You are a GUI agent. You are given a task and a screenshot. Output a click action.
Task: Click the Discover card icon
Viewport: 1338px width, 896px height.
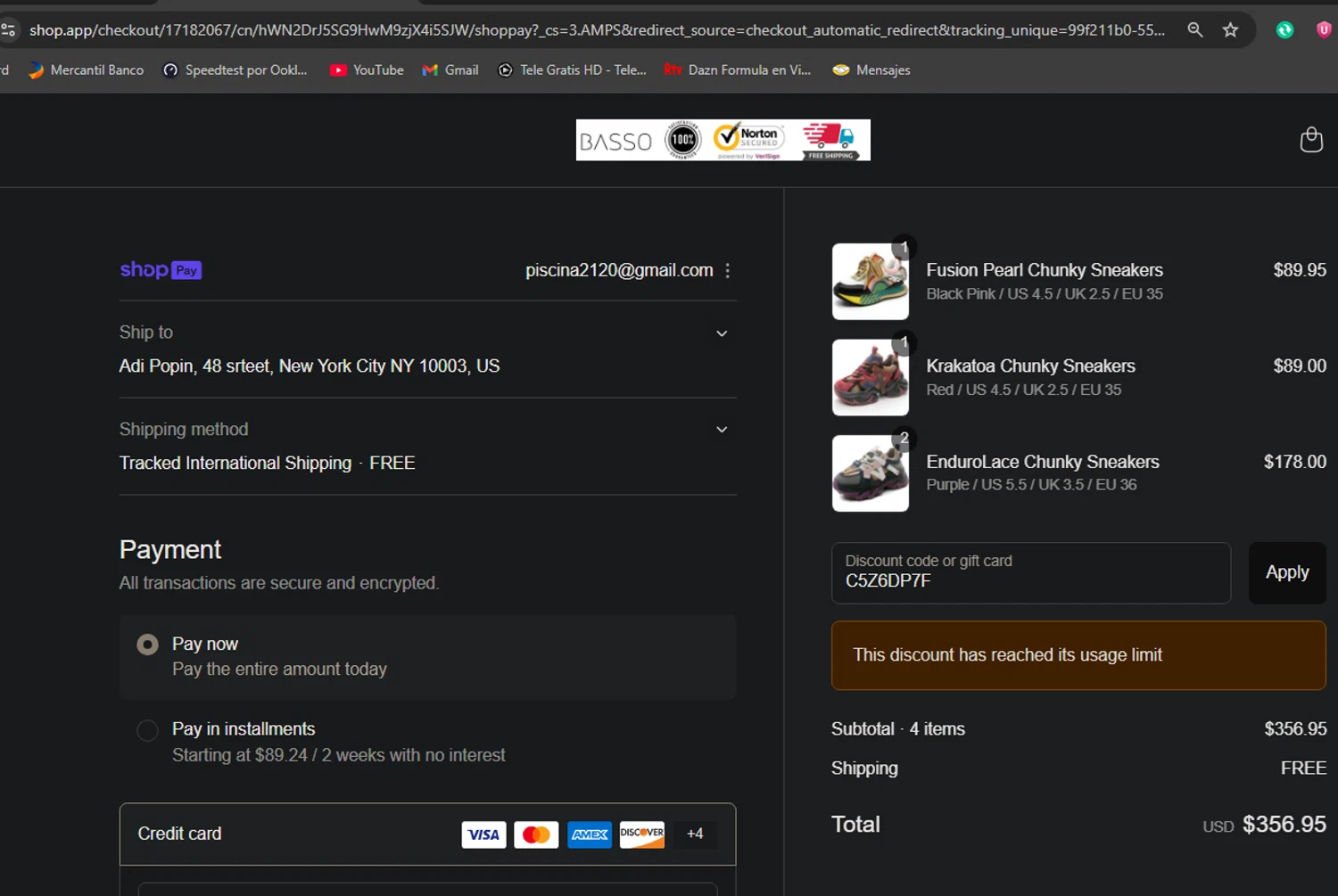[642, 834]
